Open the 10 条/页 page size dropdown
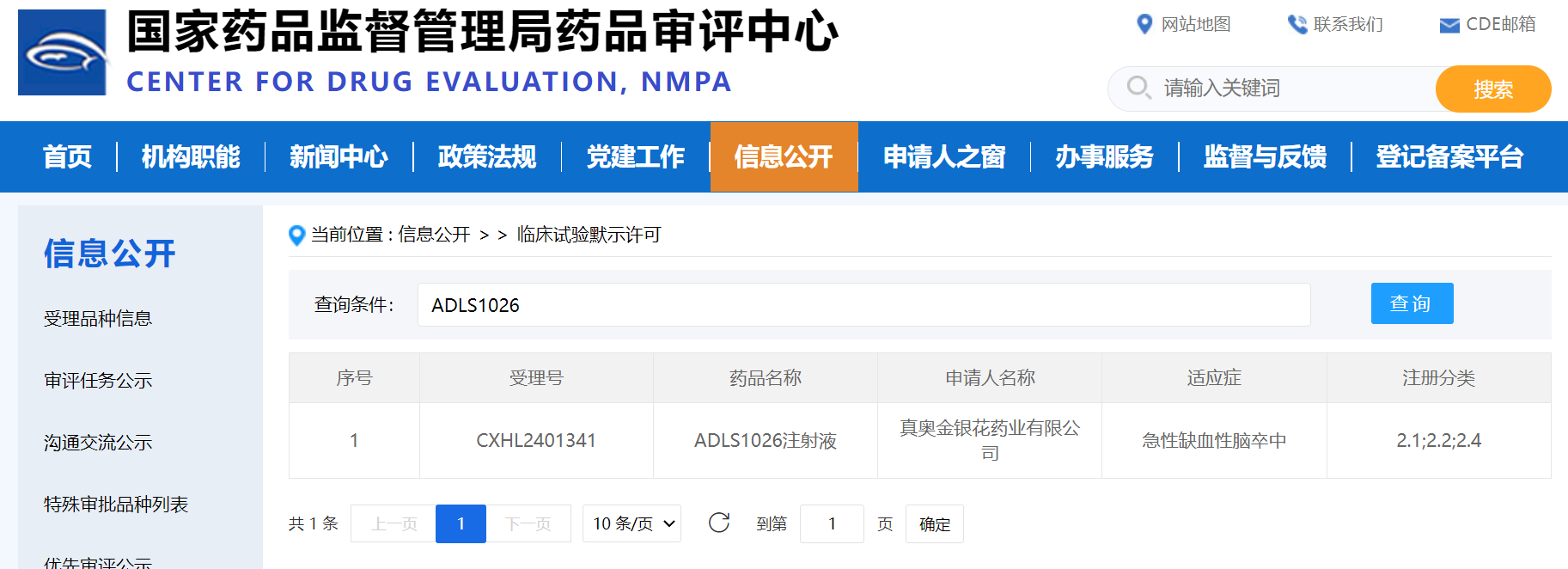 [631, 523]
